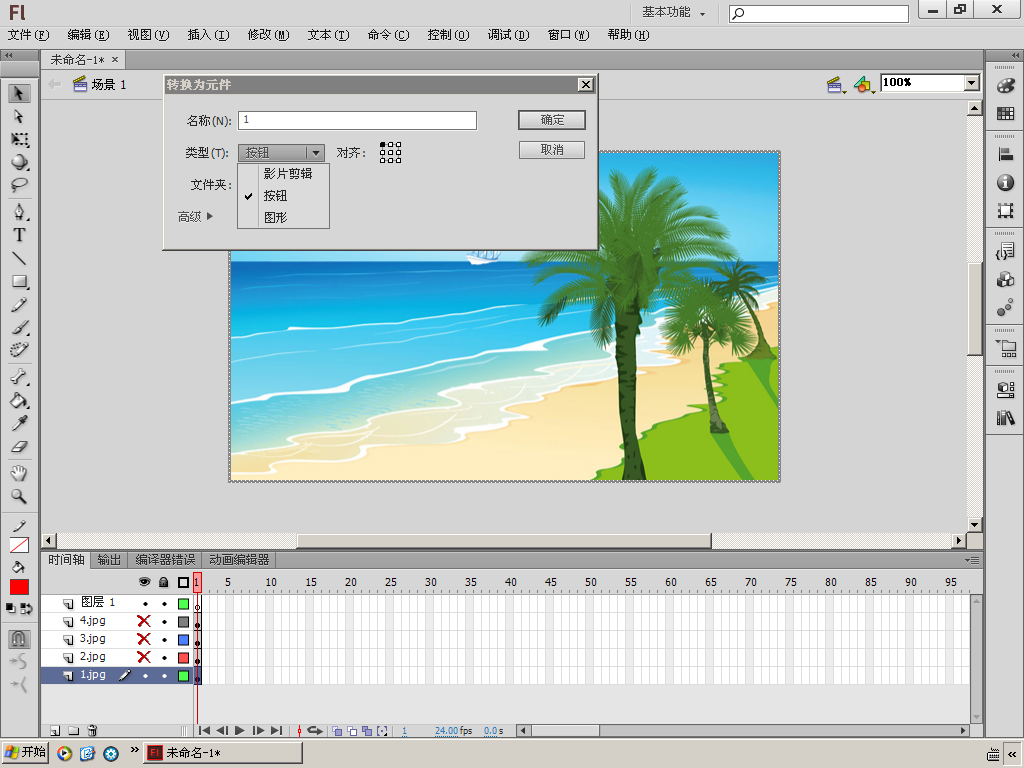This screenshot has width=1024, height=768.
Task: Show the hidden 4.jpg layer
Action: tap(144, 622)
